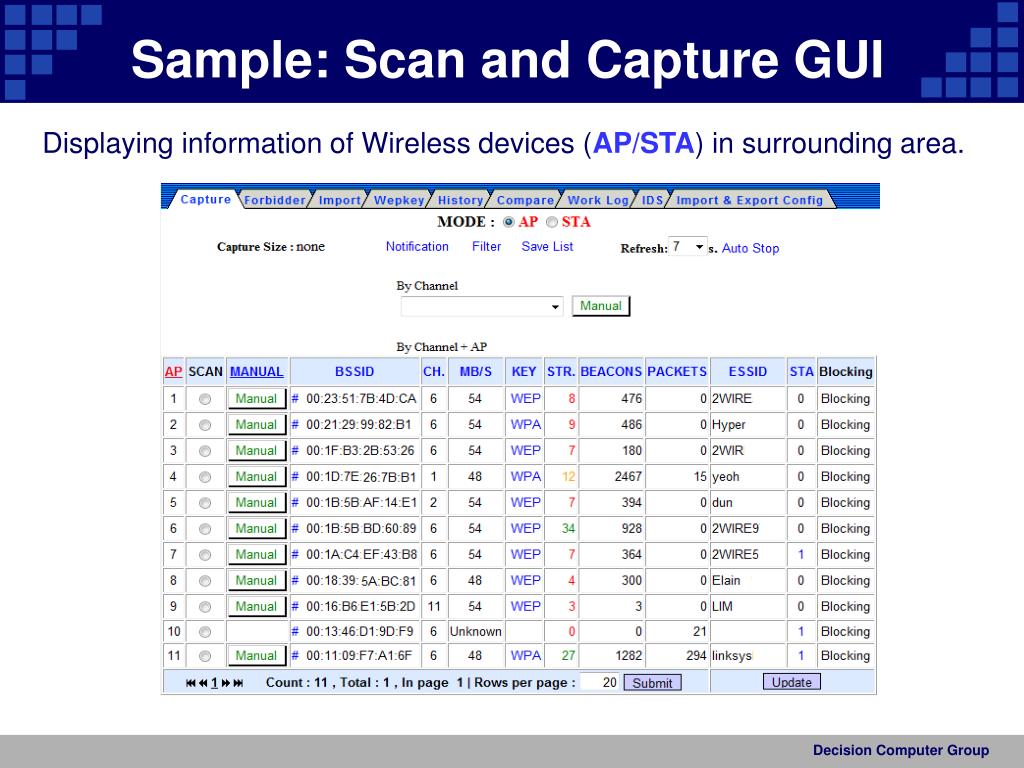This screenshot has height=768, width=1024.
Task: Click Manual button beside By Channel dropdown
Action: (601, 306)
